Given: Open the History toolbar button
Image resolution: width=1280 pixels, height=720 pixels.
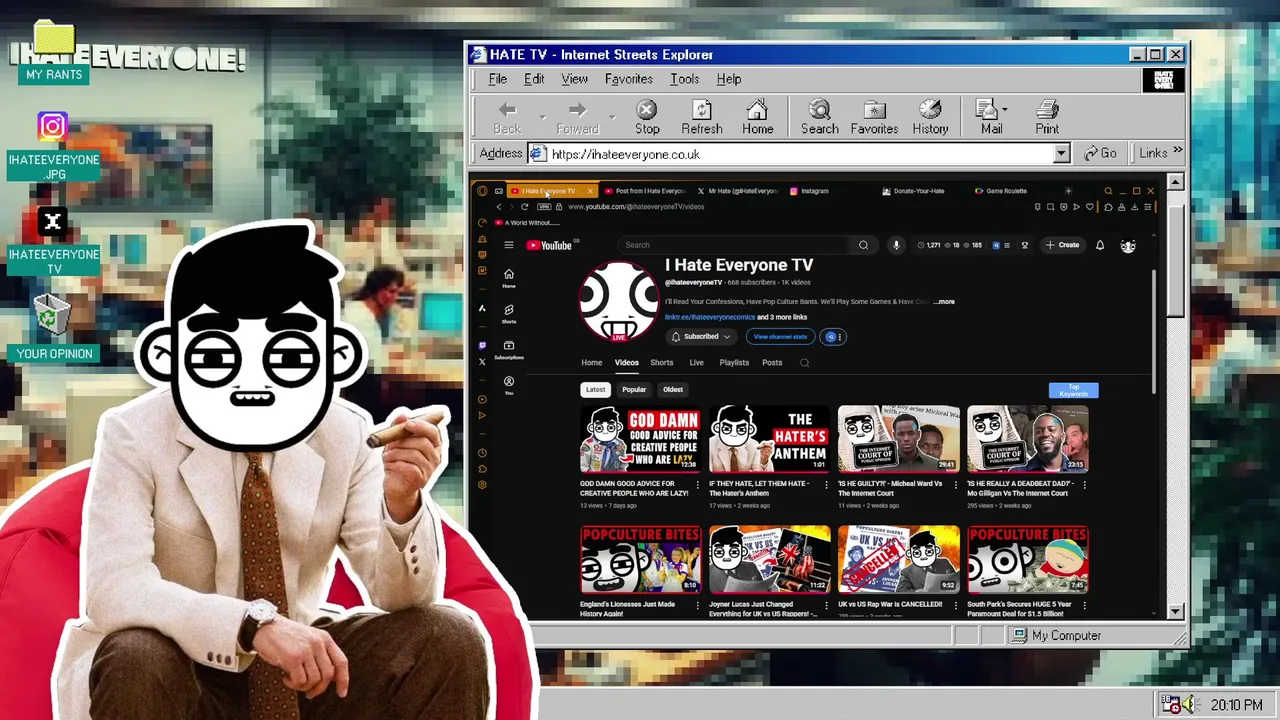Looking at the screenshot, I should pyautogui.click(x=930, y=117).
